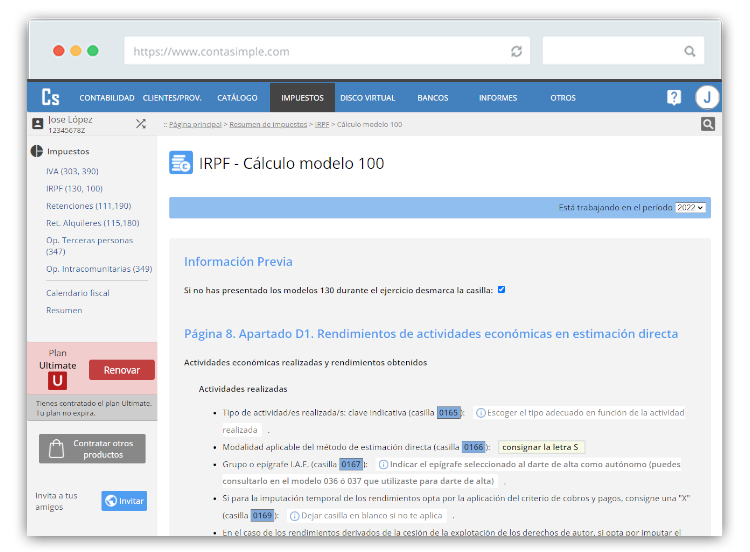Open the help question mark icon
750x552 pixels.
(x=674, y=97)
